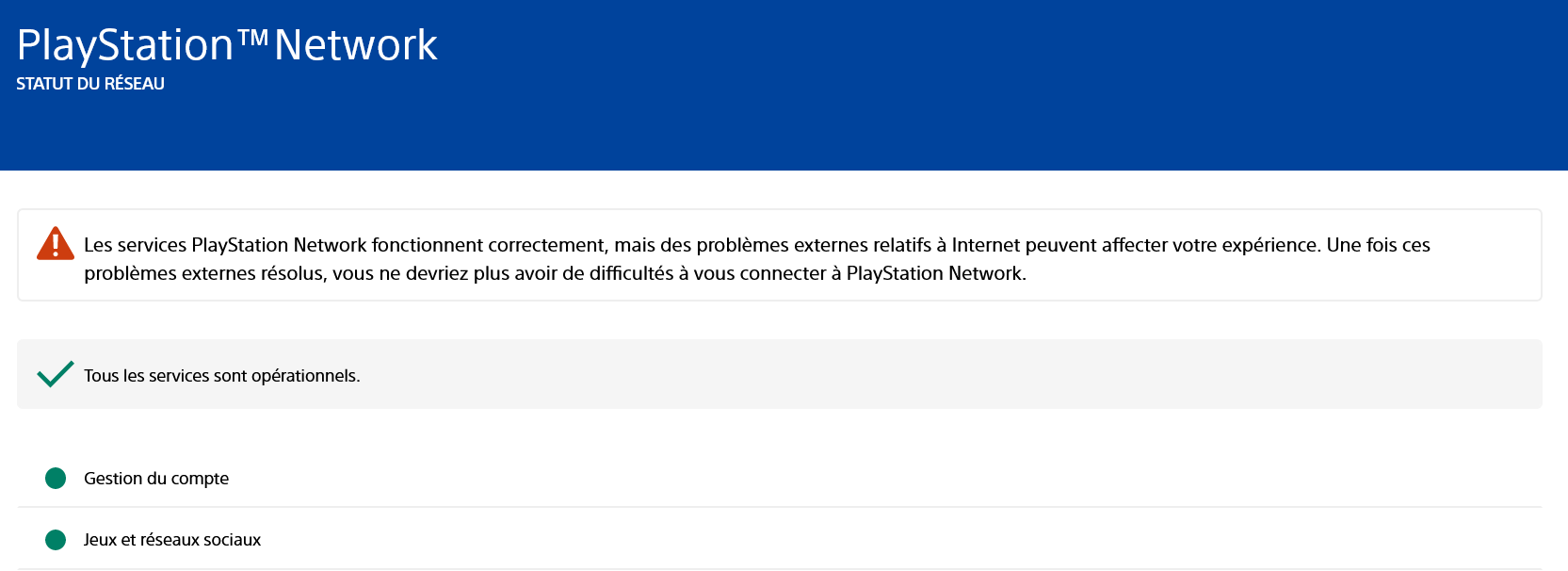Viewport: 1568px width, 571px height.
Task: Select the blue header banner area
Action: tap(782, 85)
